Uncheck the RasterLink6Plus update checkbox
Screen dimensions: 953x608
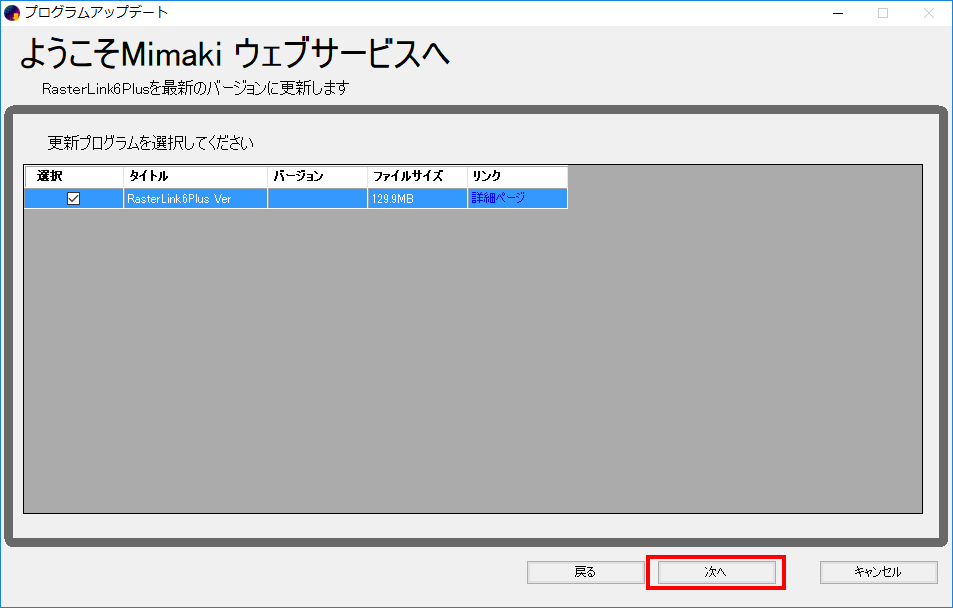74,198
